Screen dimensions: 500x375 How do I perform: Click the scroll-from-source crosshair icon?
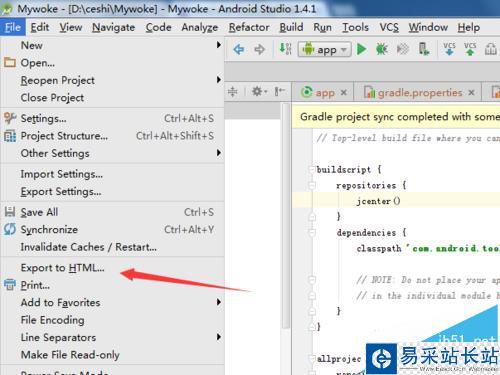pos(233,91)
